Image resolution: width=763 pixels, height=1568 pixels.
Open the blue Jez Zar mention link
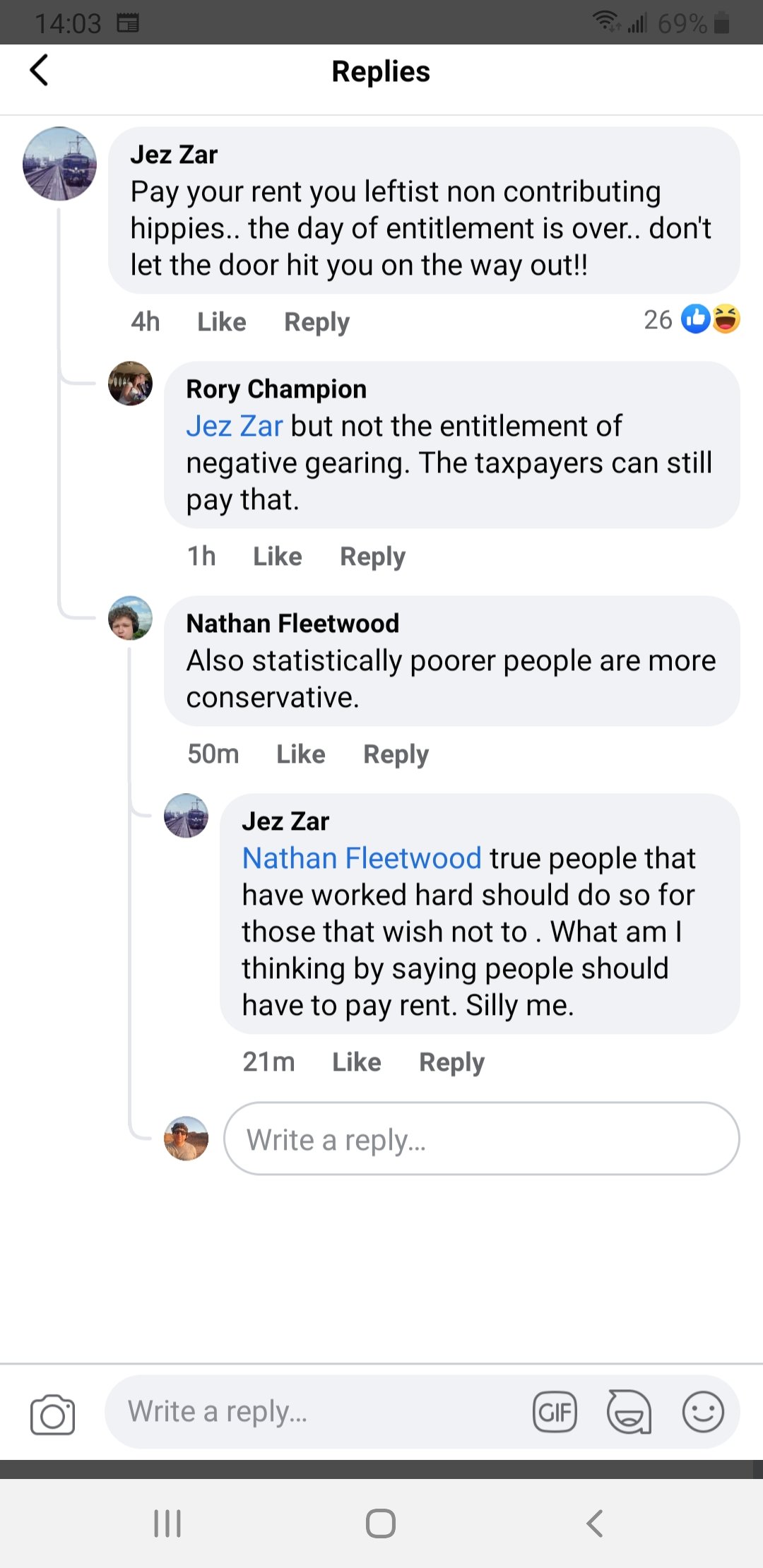(x=234, y=426)
